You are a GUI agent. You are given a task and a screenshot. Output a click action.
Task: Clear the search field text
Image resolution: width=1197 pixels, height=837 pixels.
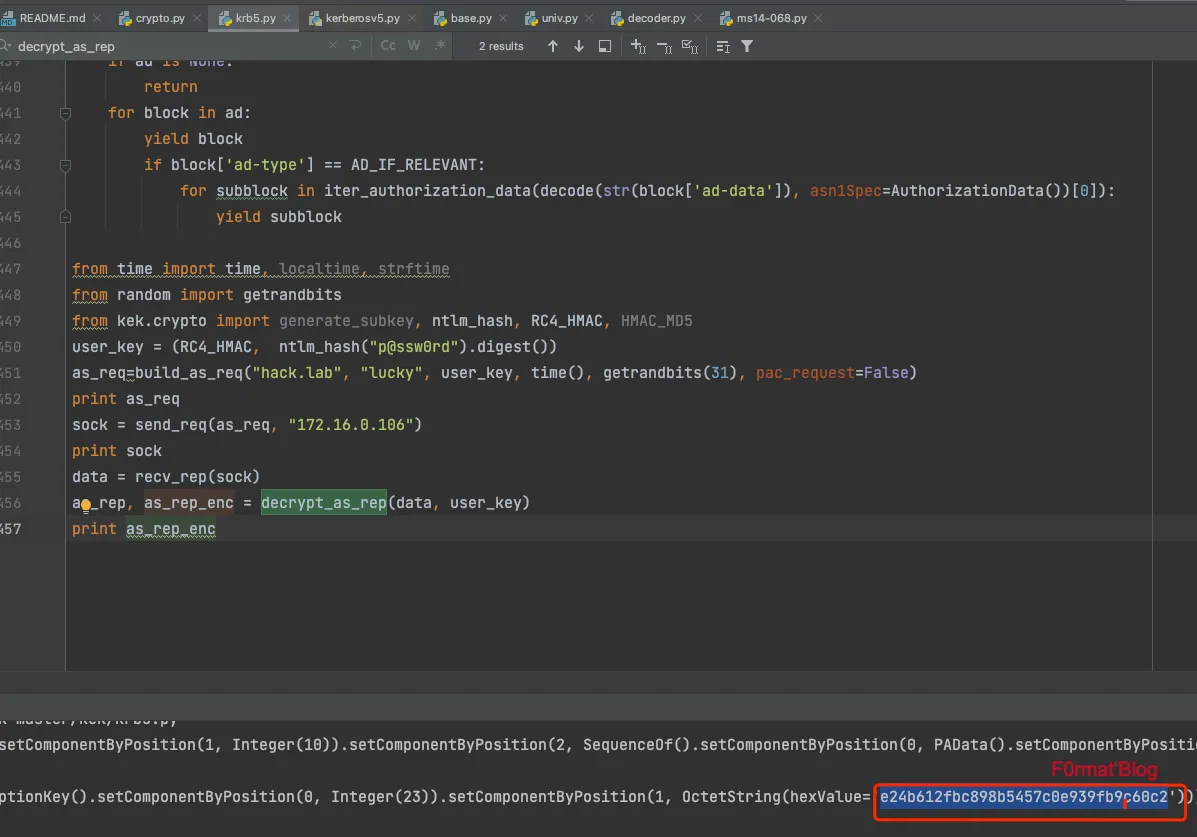[333, 46]
